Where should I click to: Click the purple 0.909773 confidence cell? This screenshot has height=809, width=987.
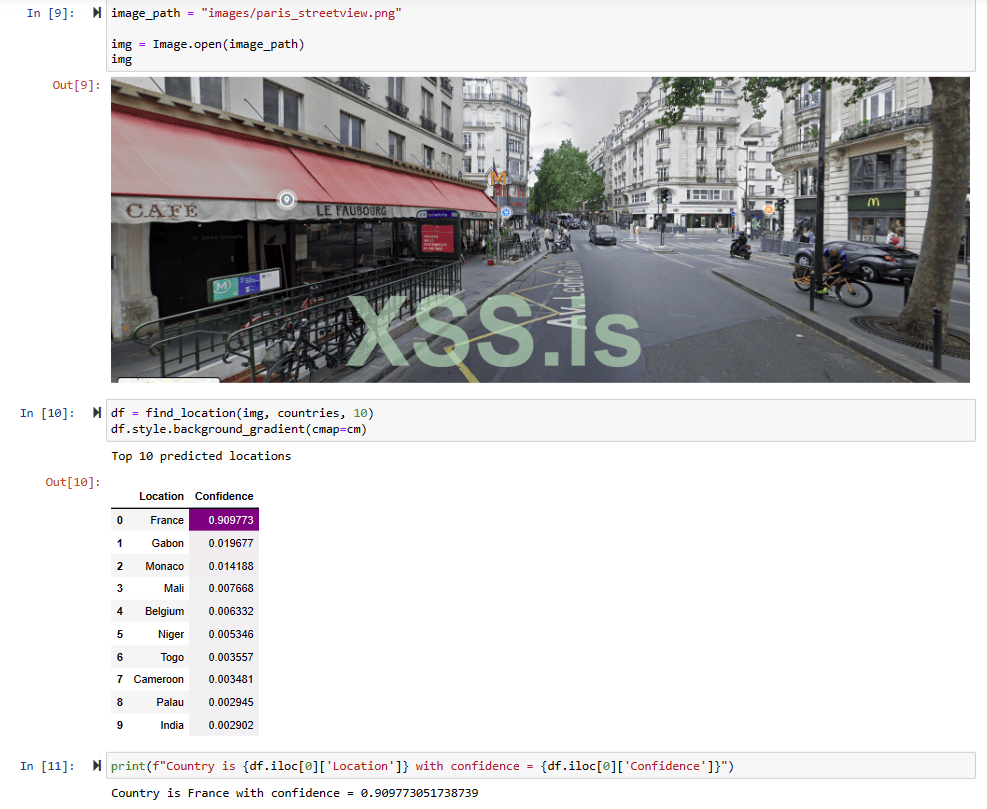pyautogui.click(x=224, y=520)
